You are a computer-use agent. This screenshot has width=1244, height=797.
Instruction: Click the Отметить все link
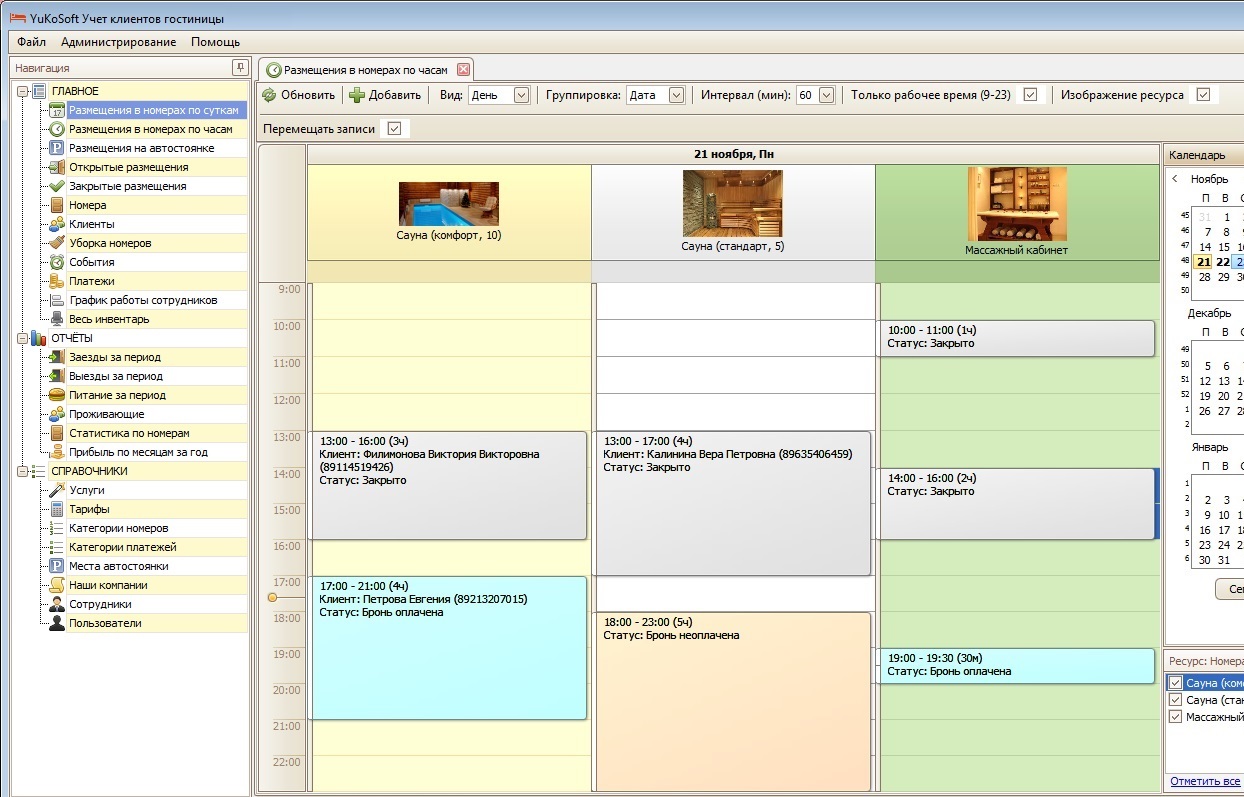pyautogui.click(x=1205, y=781)
